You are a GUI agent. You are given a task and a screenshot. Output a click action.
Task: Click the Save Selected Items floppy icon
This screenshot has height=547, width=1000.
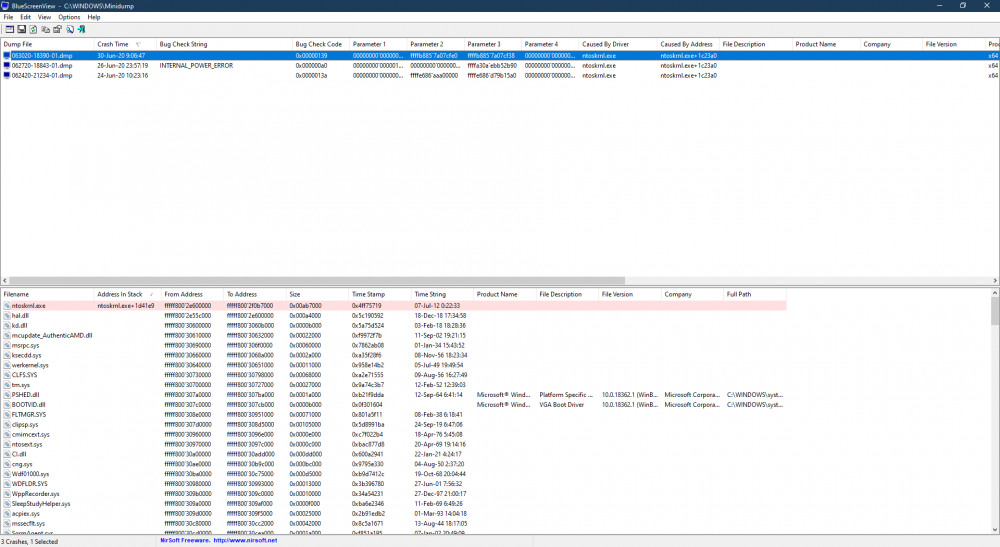click(21, 29)
